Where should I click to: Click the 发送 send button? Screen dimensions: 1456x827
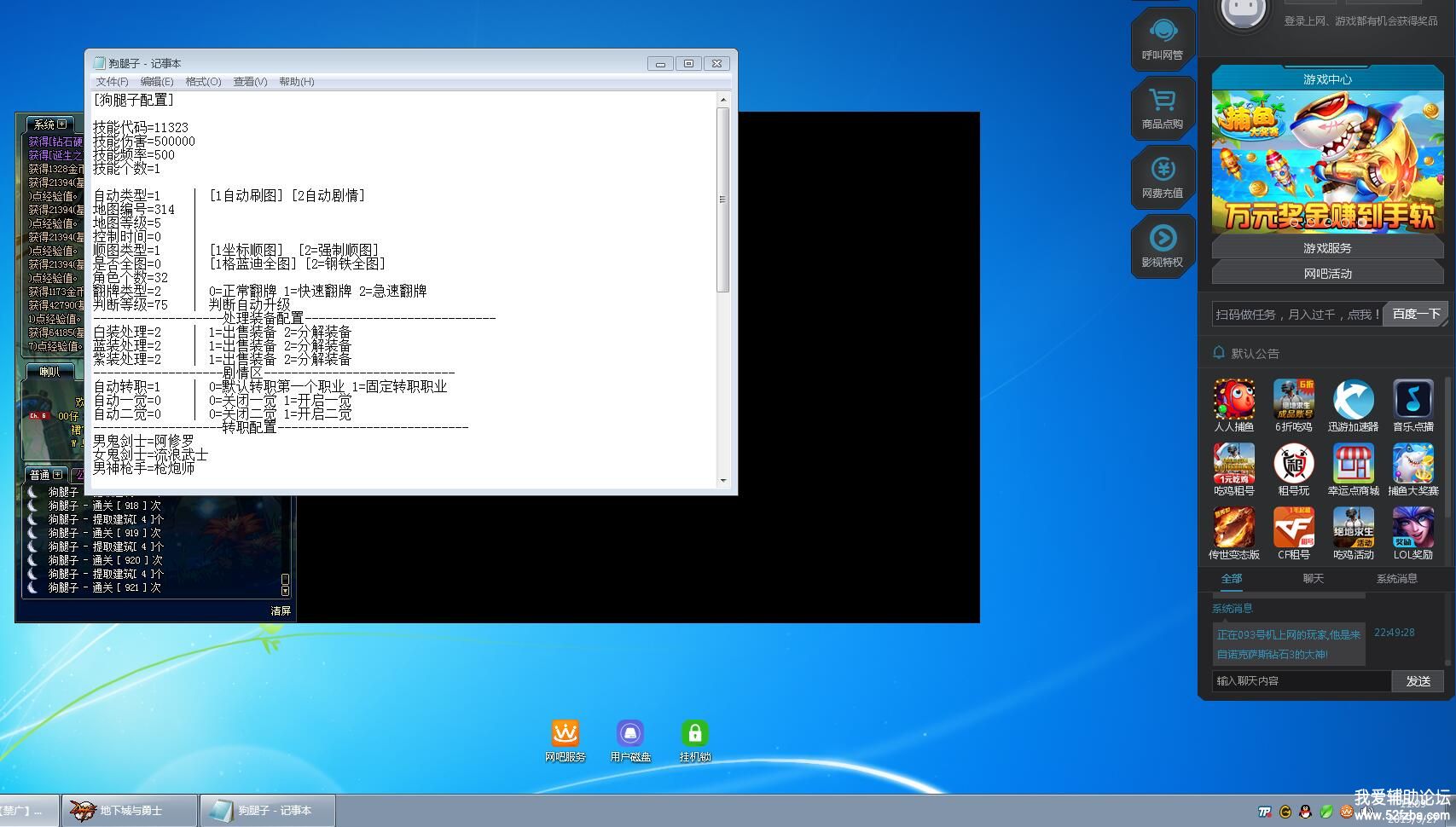click(1418, 681)
